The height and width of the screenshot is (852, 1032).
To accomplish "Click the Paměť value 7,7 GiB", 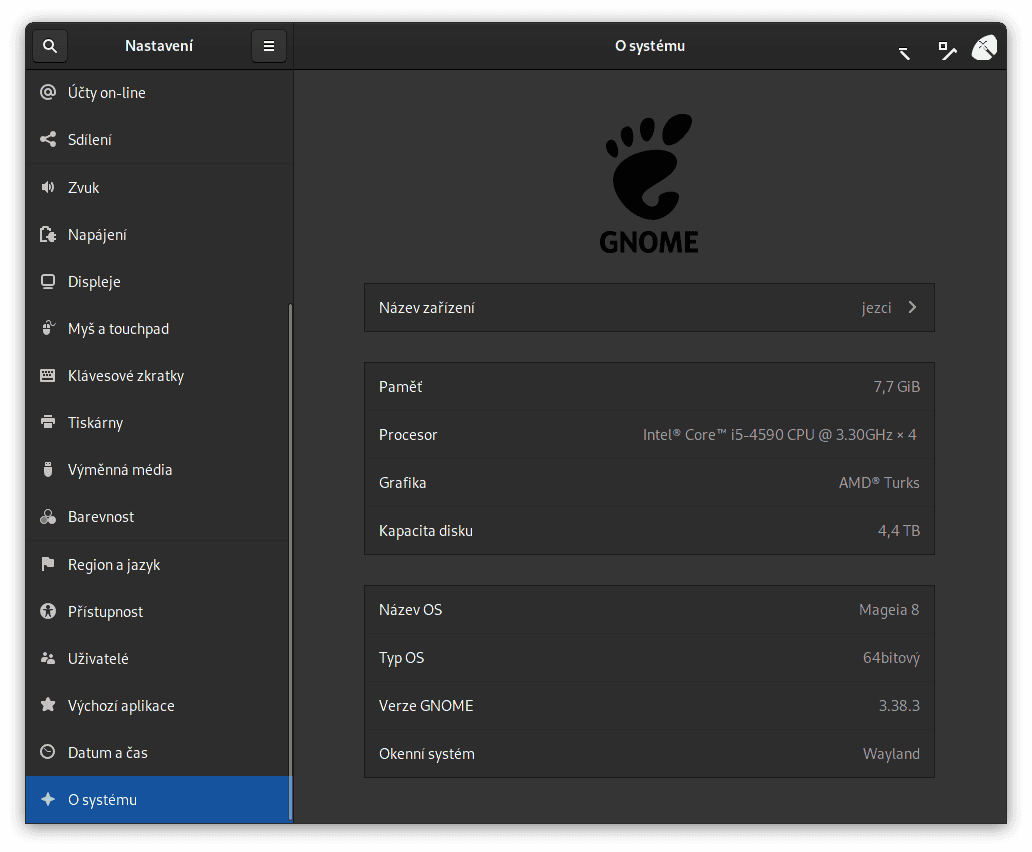I will click(896, 387).
